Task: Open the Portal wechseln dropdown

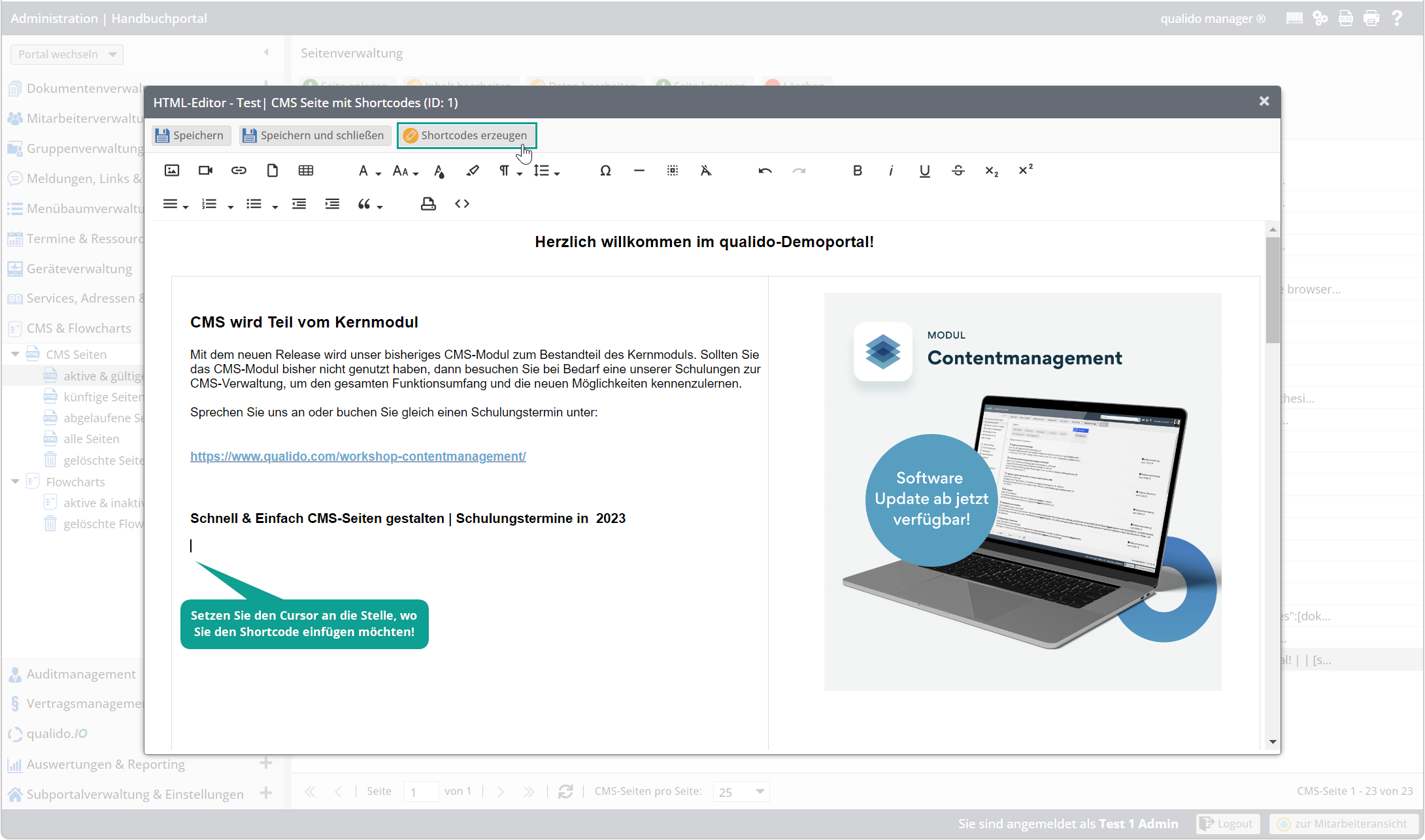Action: point(67,54)
